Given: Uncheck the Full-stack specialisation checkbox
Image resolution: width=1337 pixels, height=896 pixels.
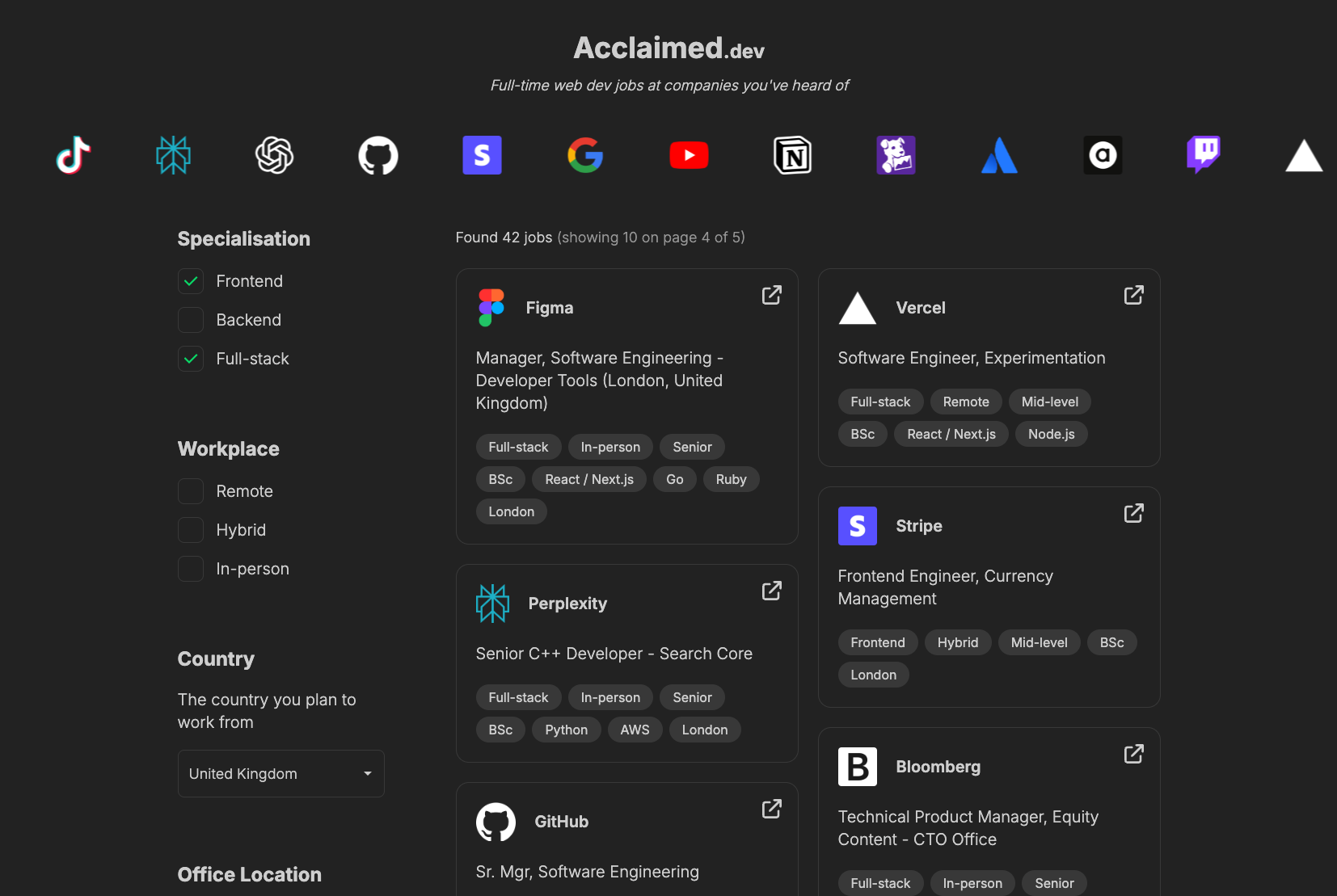Looking at the screenshot, I should 191,359.
